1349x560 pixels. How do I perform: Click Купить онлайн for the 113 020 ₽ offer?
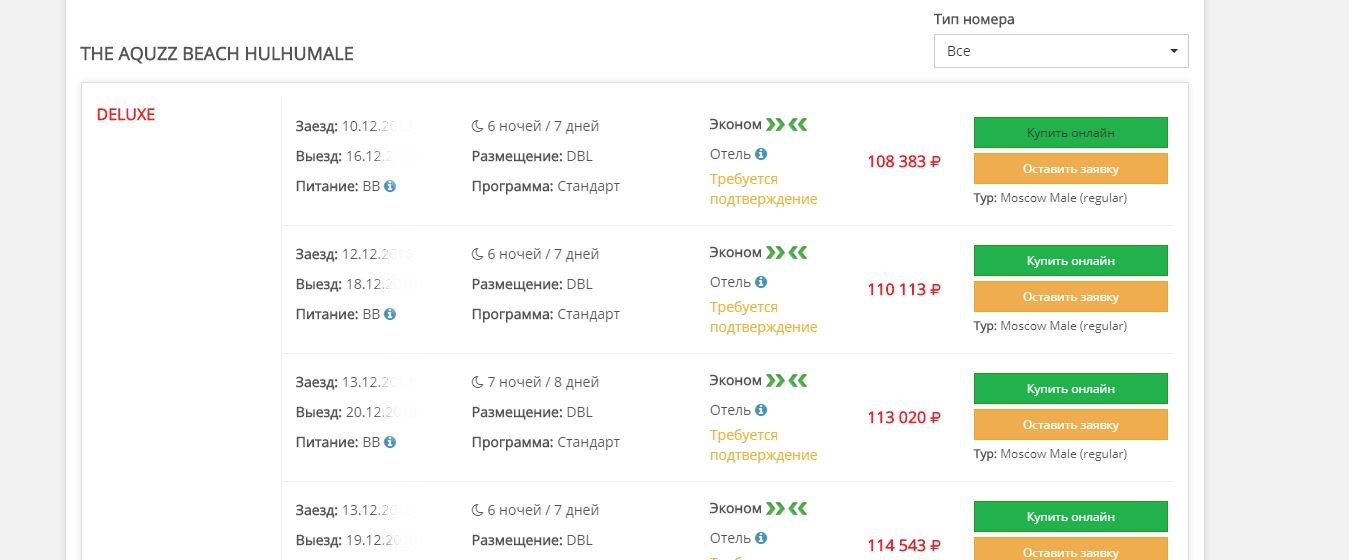1070,388
